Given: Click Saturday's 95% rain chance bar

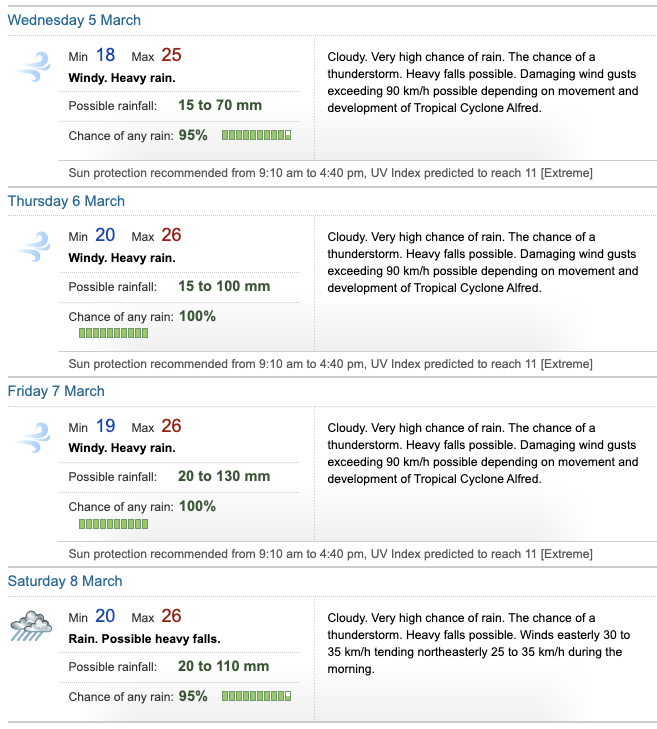Looking at the screenshot, I should coord(256,695).
